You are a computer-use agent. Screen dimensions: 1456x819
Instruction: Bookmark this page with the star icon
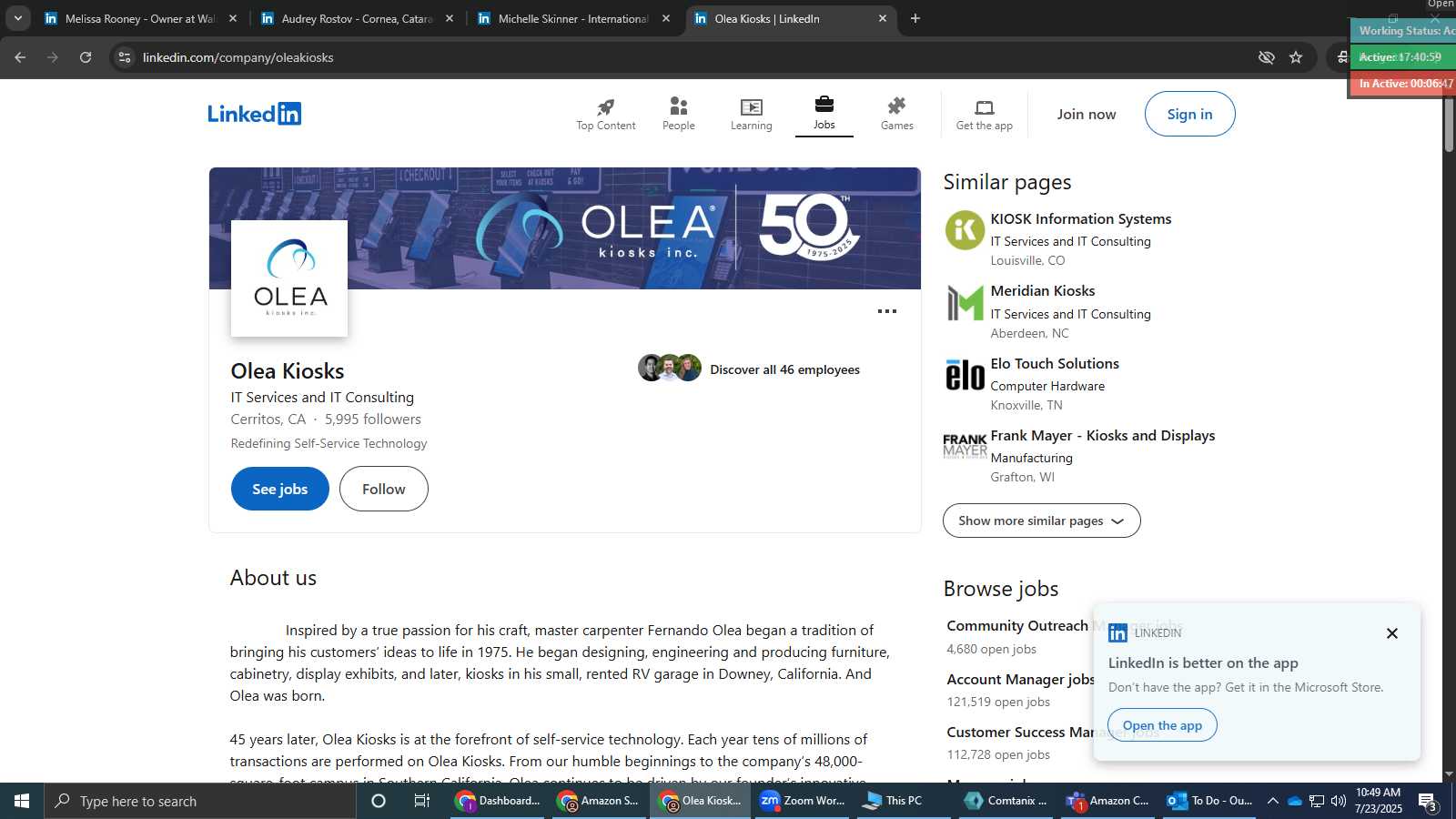(1296, 57)
